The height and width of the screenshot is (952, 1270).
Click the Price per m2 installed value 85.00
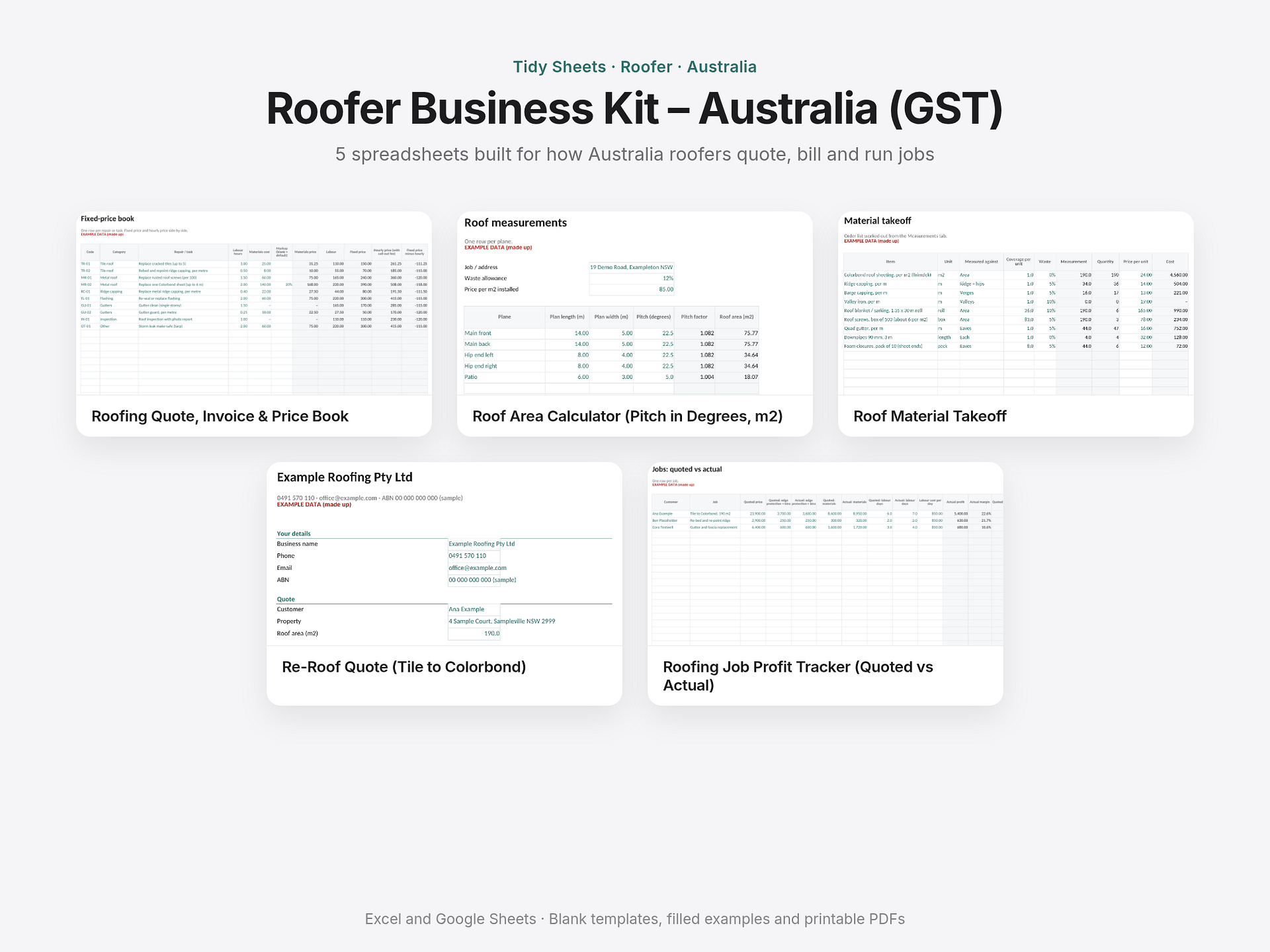point(632,290)
